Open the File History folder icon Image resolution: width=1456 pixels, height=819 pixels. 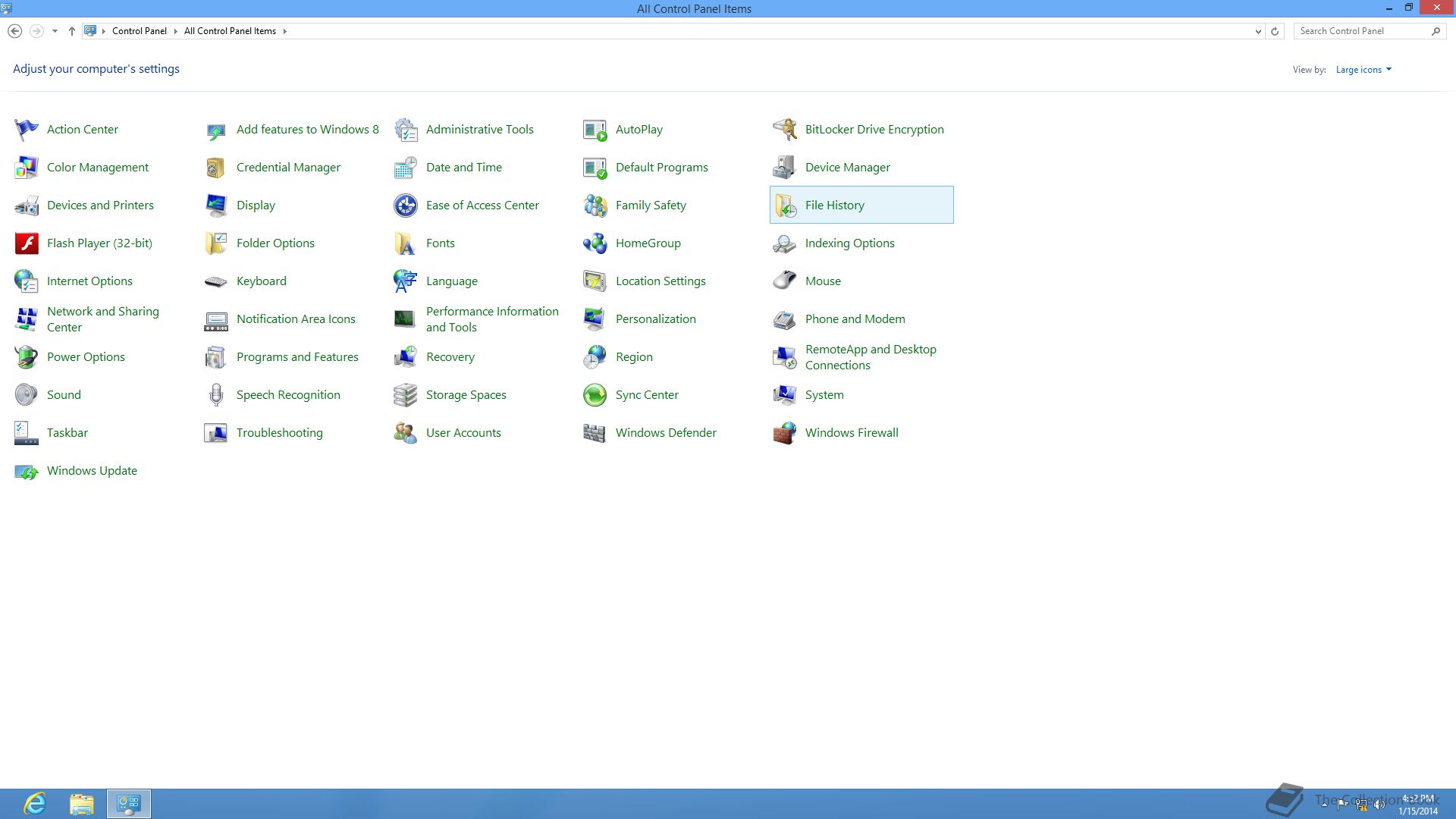pyautogui.click(x=785, y=206)
